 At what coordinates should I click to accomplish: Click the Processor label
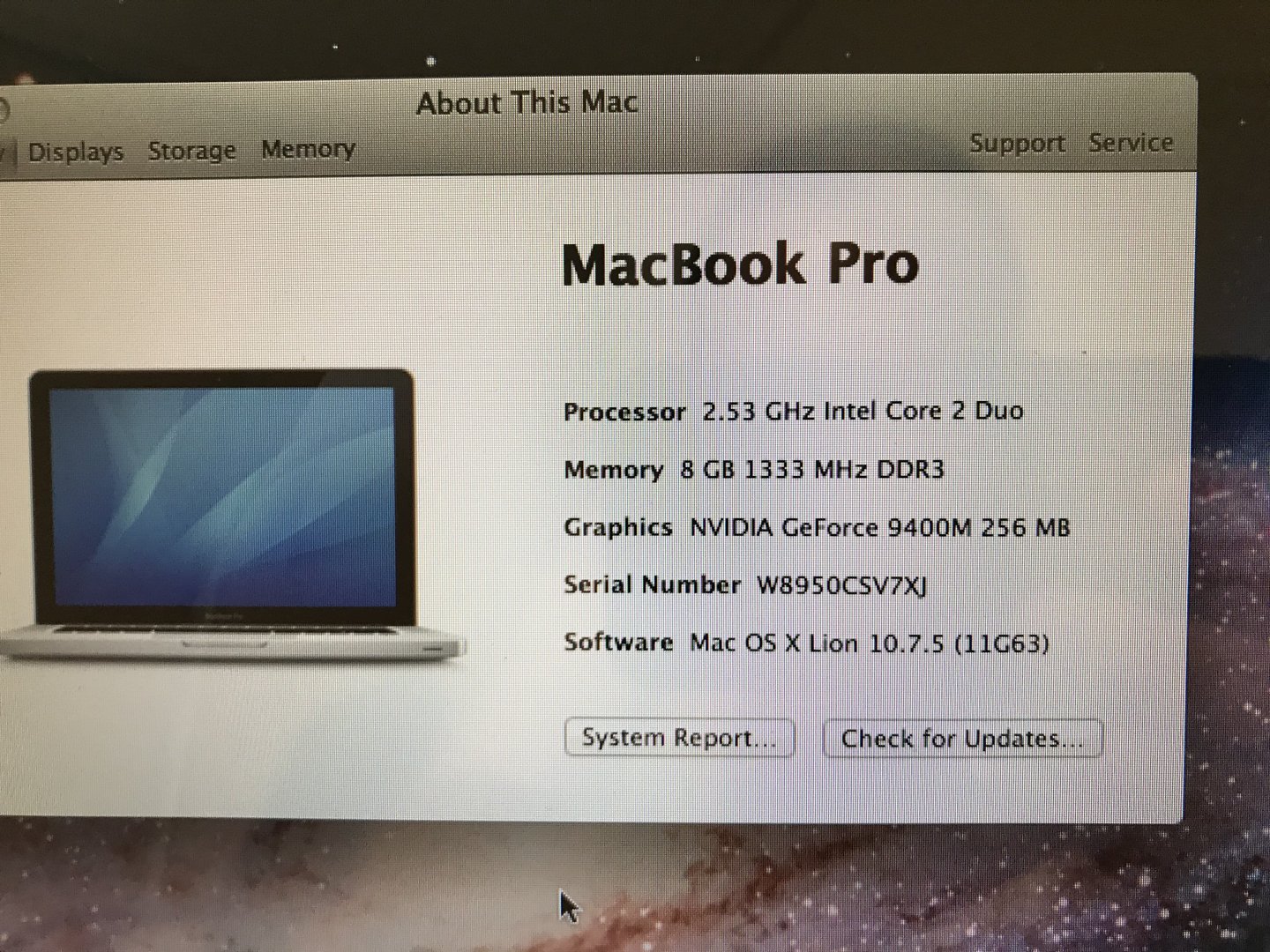(624, 412)
